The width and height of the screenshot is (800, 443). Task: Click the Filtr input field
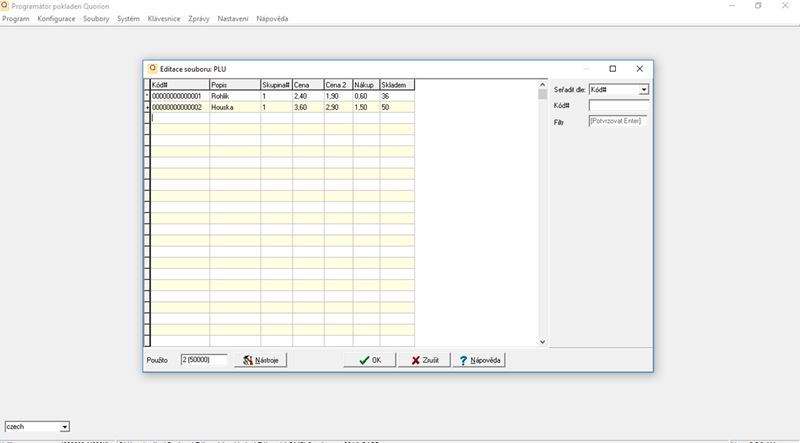click(x=619, y=122)
